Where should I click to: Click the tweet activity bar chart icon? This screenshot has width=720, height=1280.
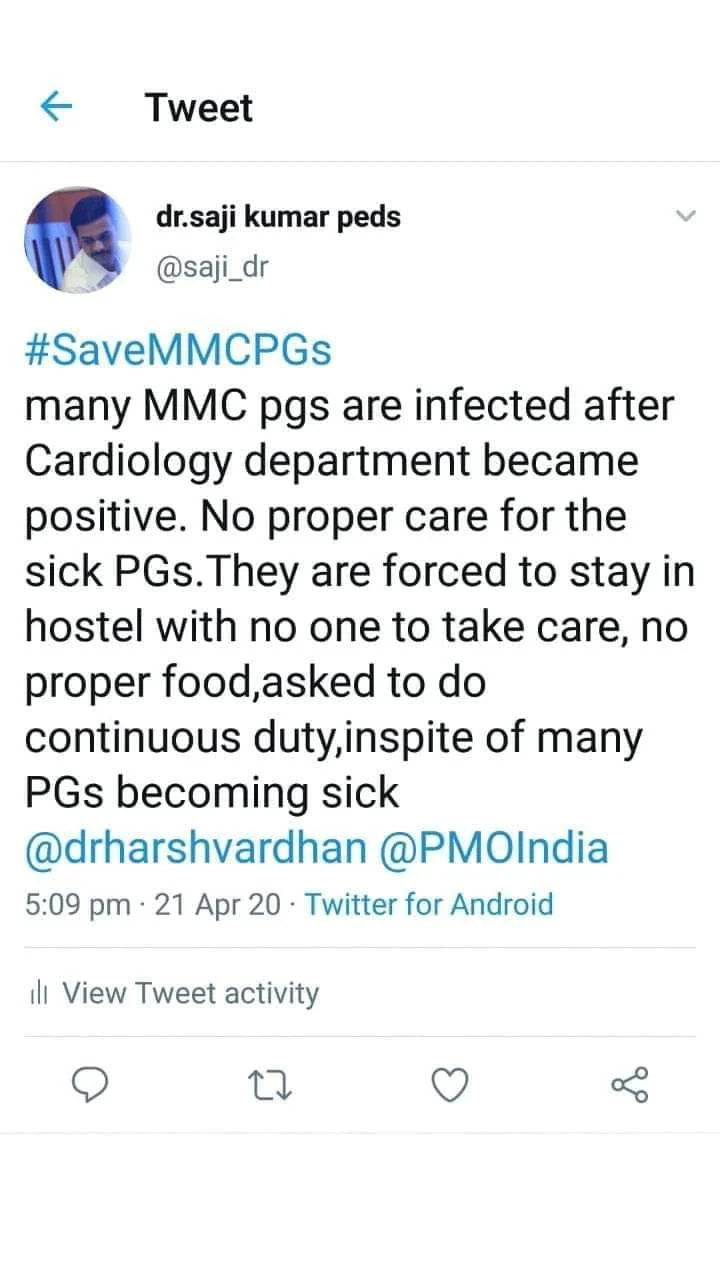(x=39, y=993)
